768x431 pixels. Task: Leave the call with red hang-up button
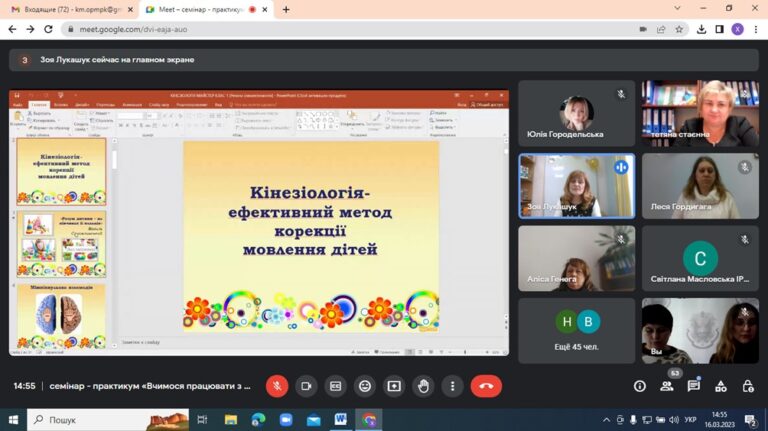(486, 386)
